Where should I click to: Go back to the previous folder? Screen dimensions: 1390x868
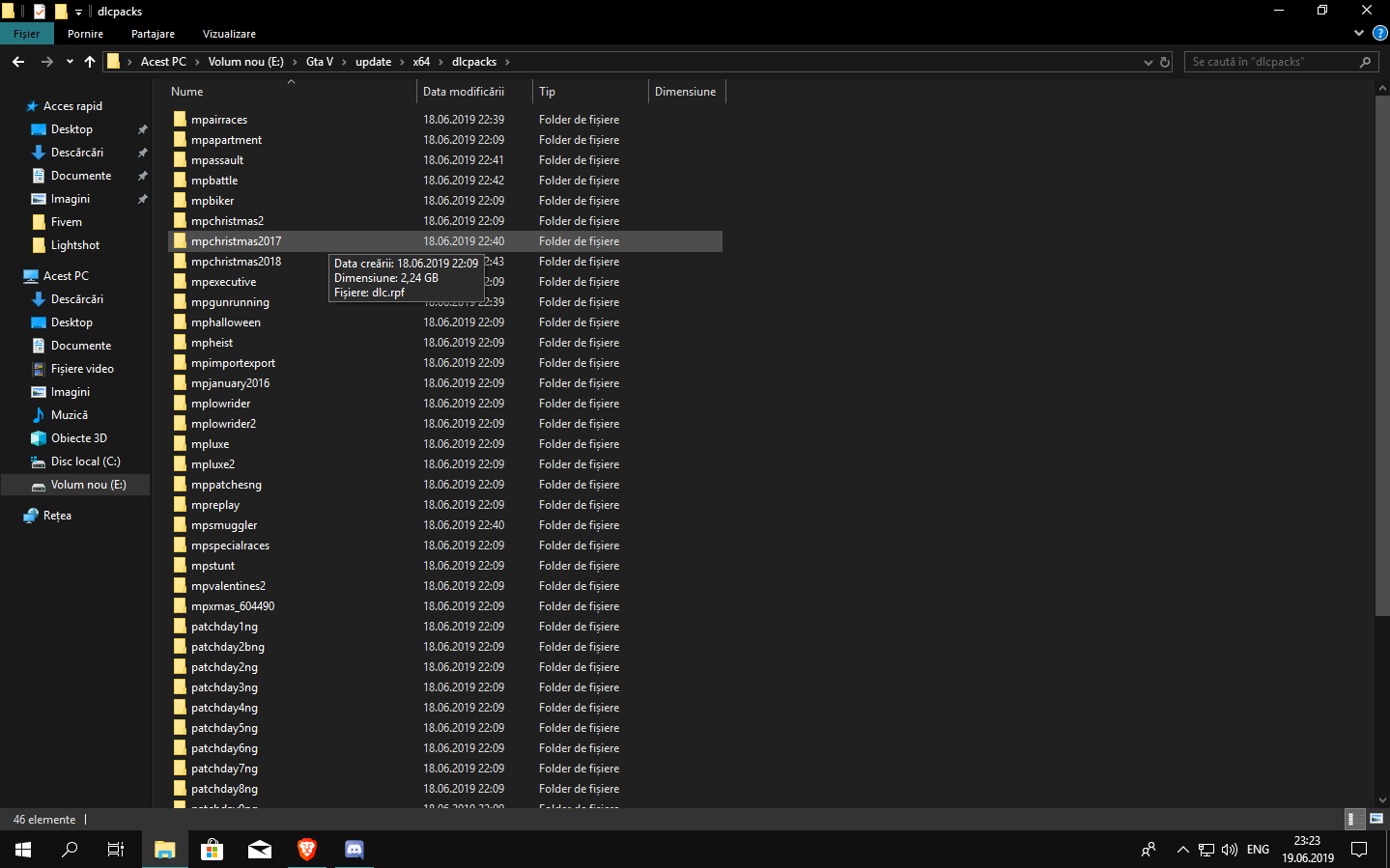pos(18,62)
